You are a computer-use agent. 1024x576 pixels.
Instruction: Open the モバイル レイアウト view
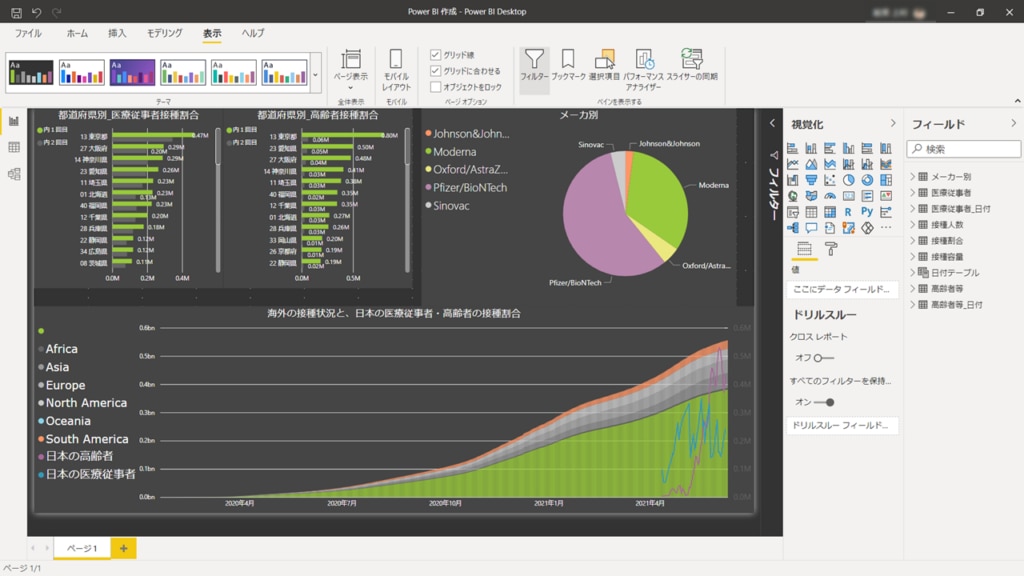[x=396, y=71]
